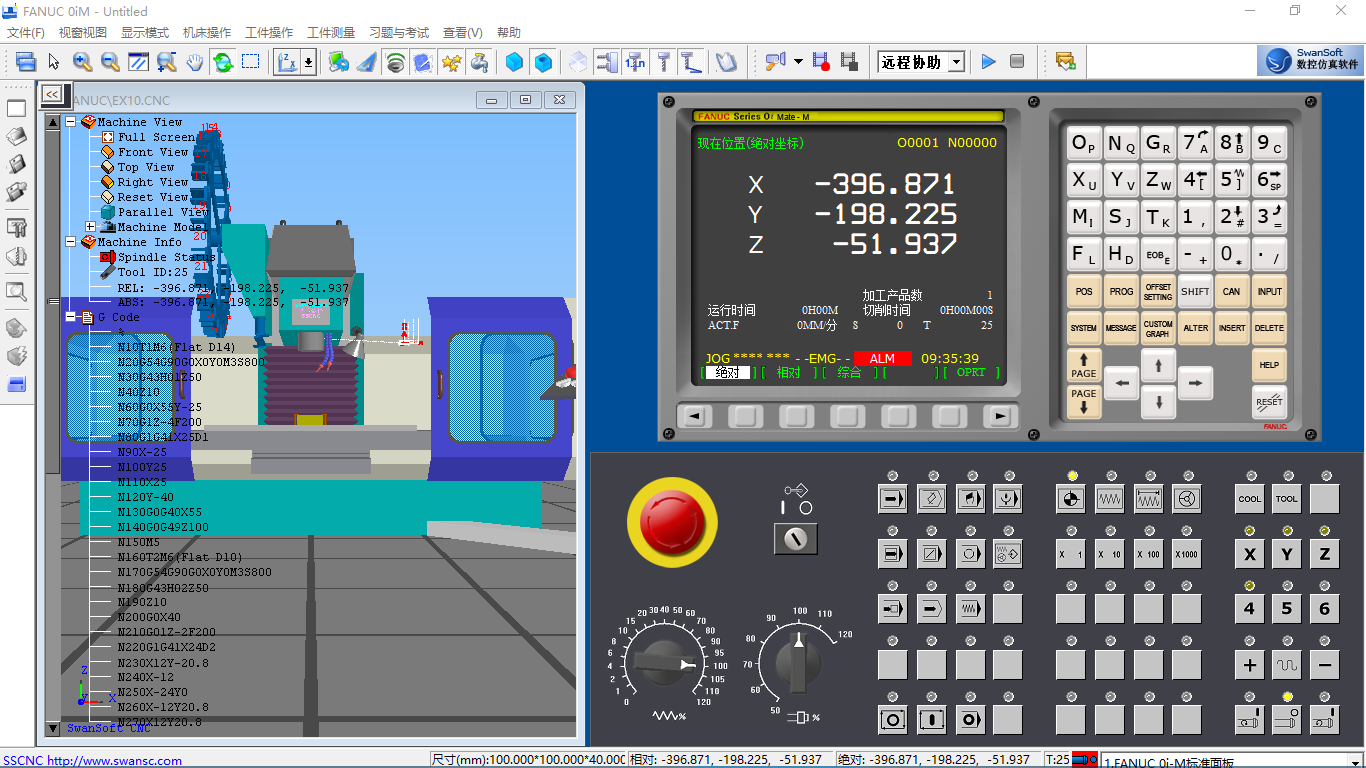The width and height of the screenshot is (1366, 768).
Task: Open the 文件(F) menu
Action: [x=26, y=33]
